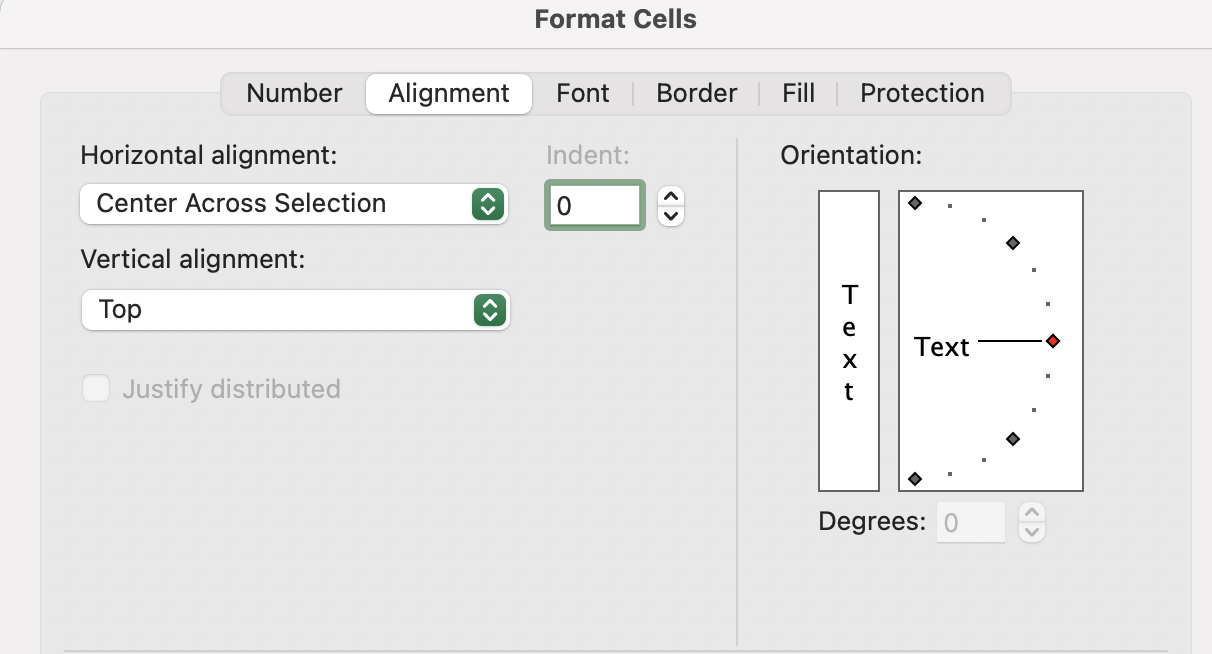This screenshot has height=654, width=1212.
Task: Select the Alignment tab
Action: [x=449, y=94]
